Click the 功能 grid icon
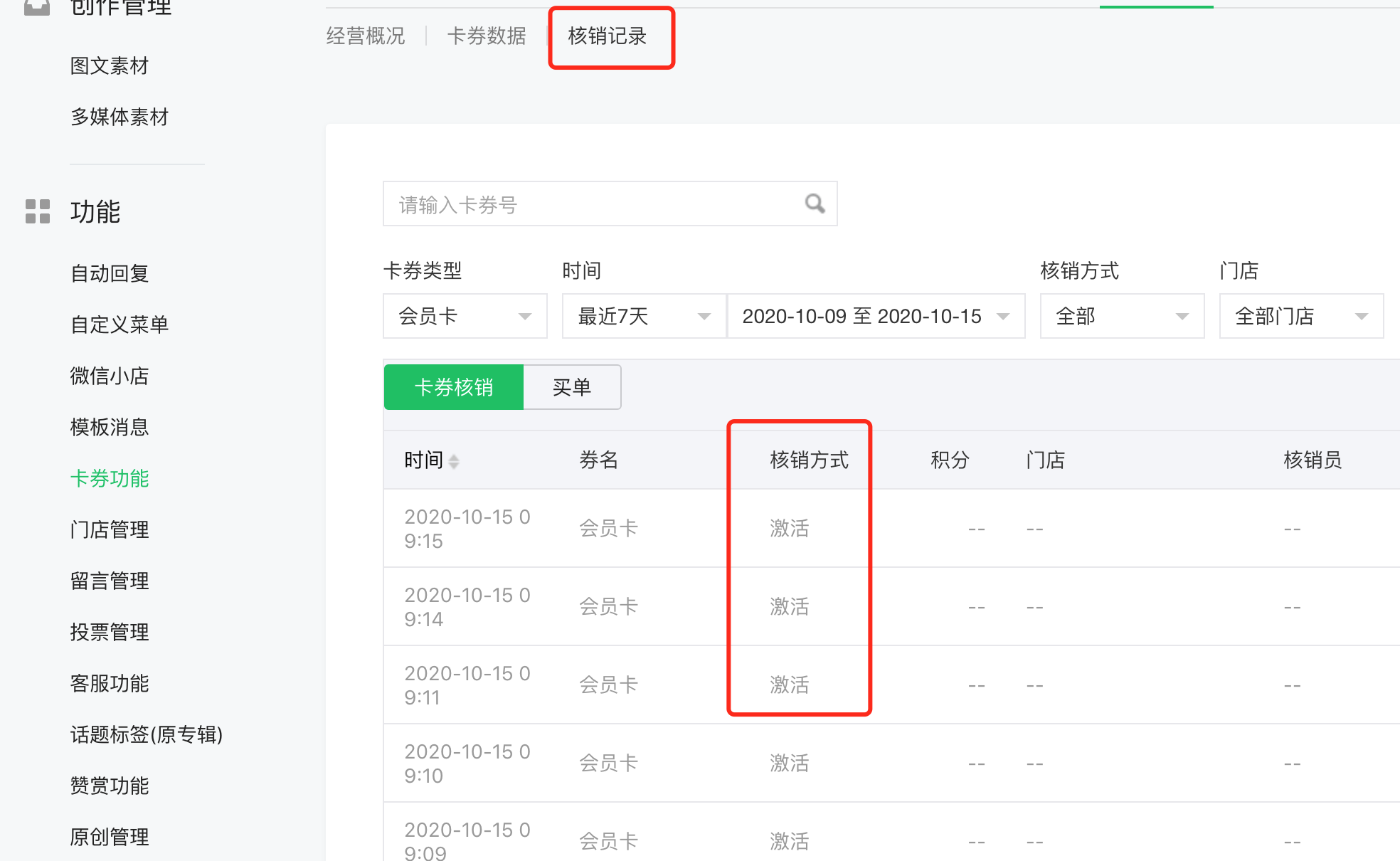Image resolution: width=1400 pixels, height=861 pixels. 38,211
